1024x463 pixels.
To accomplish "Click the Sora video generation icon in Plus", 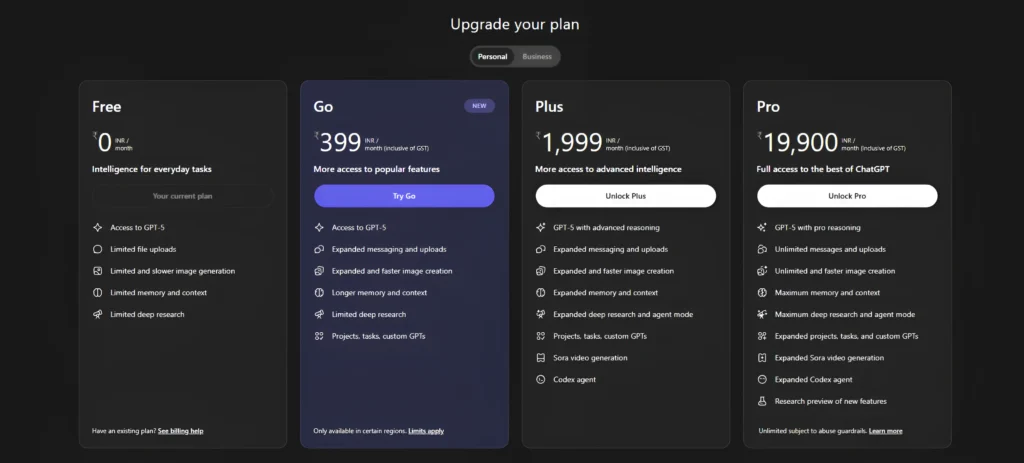I will (541, 358).
